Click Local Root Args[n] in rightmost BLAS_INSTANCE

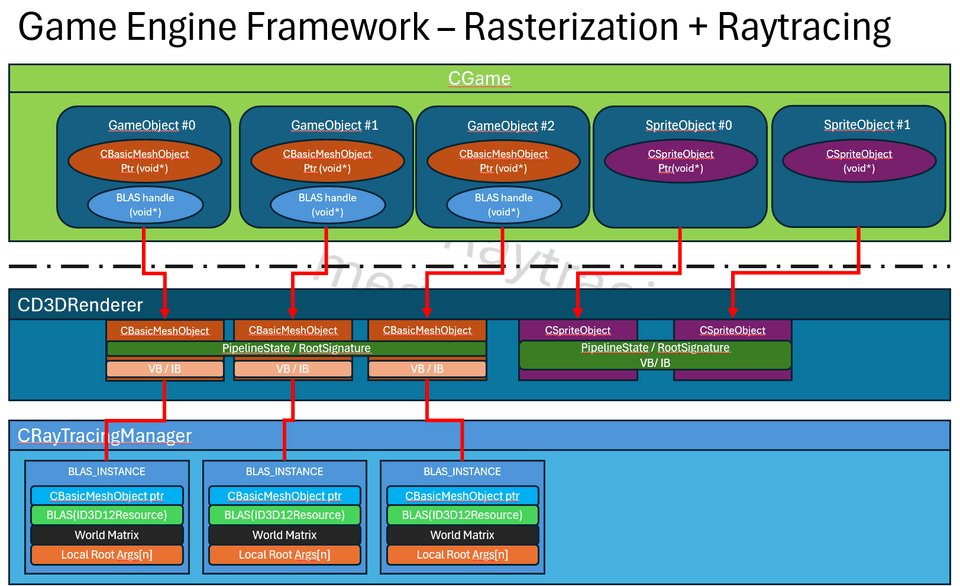(462, 555)
